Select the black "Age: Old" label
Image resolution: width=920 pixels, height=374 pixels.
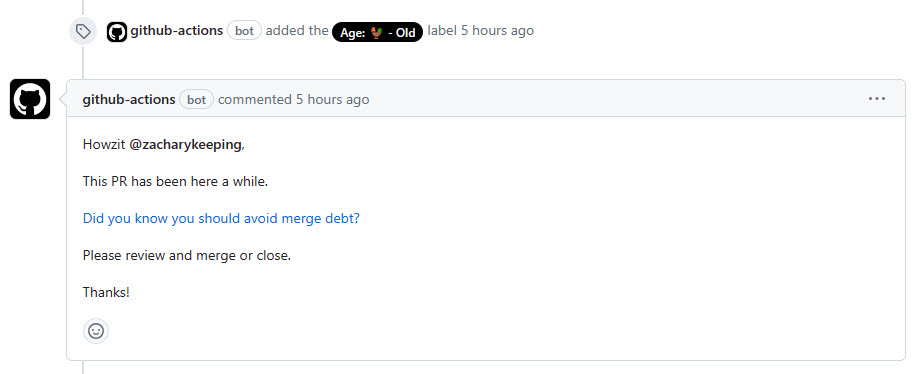click(x=377, y=32)
